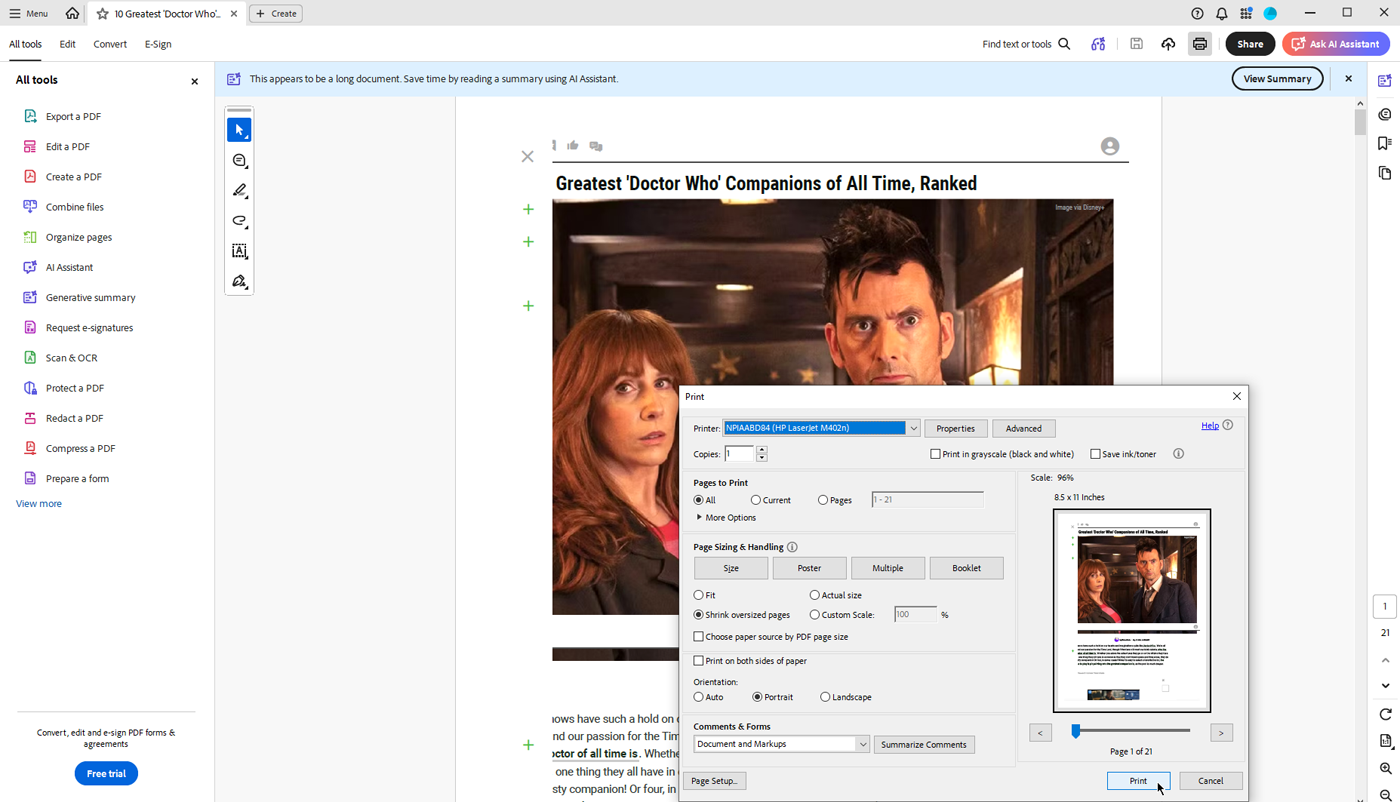1400x802 pixels.
Task: Click the Save disk icon
Action: [1136, 44]
